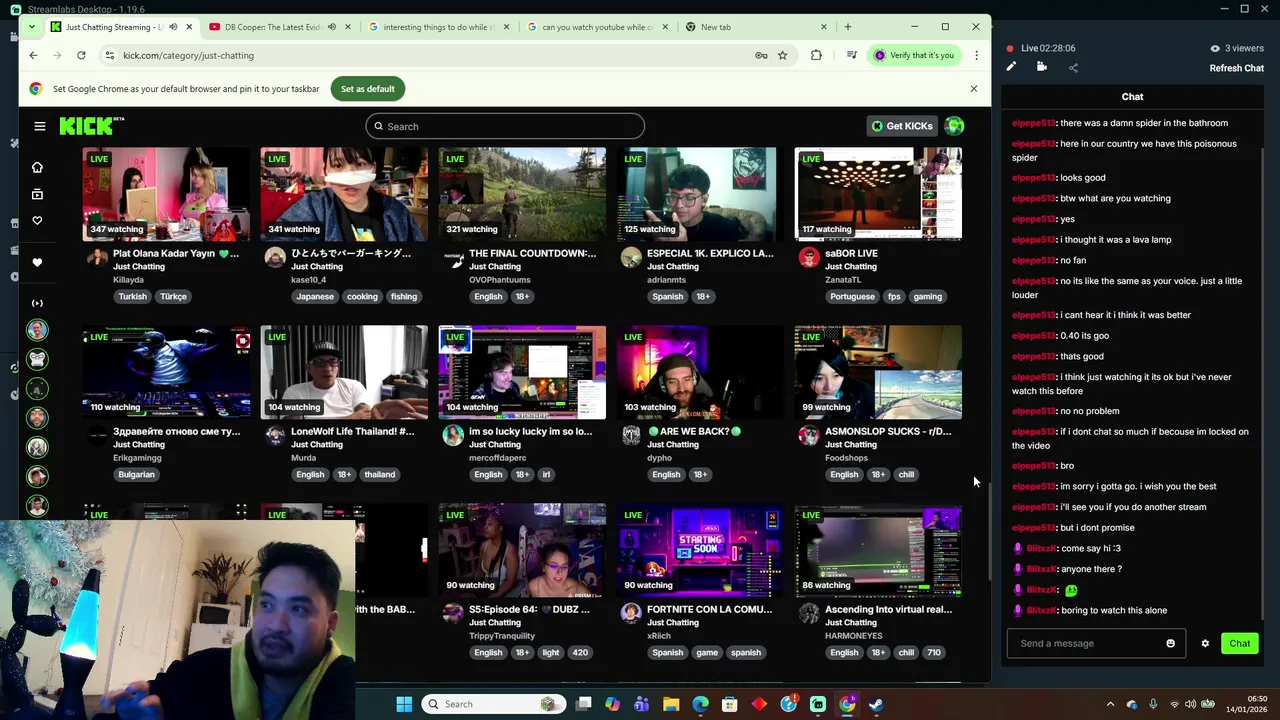Open File Explorer from the taskbar
Screen dimensions: 1280x720
pyautogui.click(x=671, y=704)
